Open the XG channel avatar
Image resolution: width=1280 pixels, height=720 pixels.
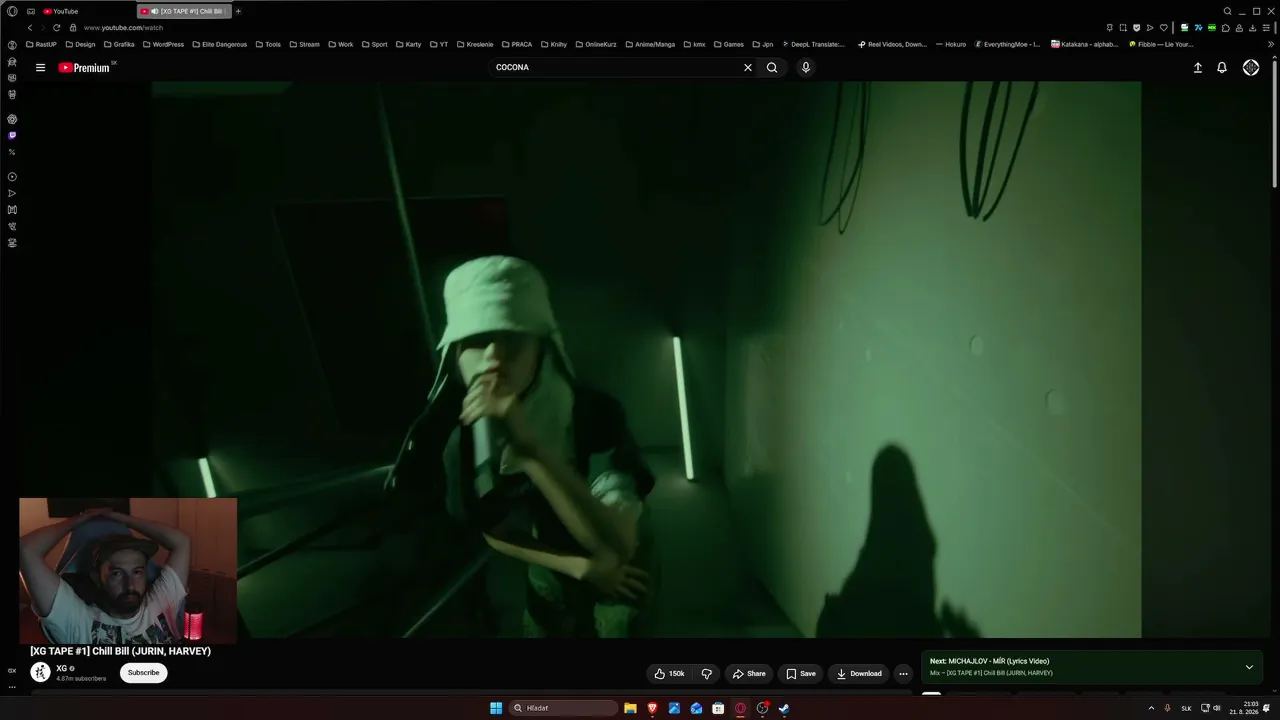40,673
